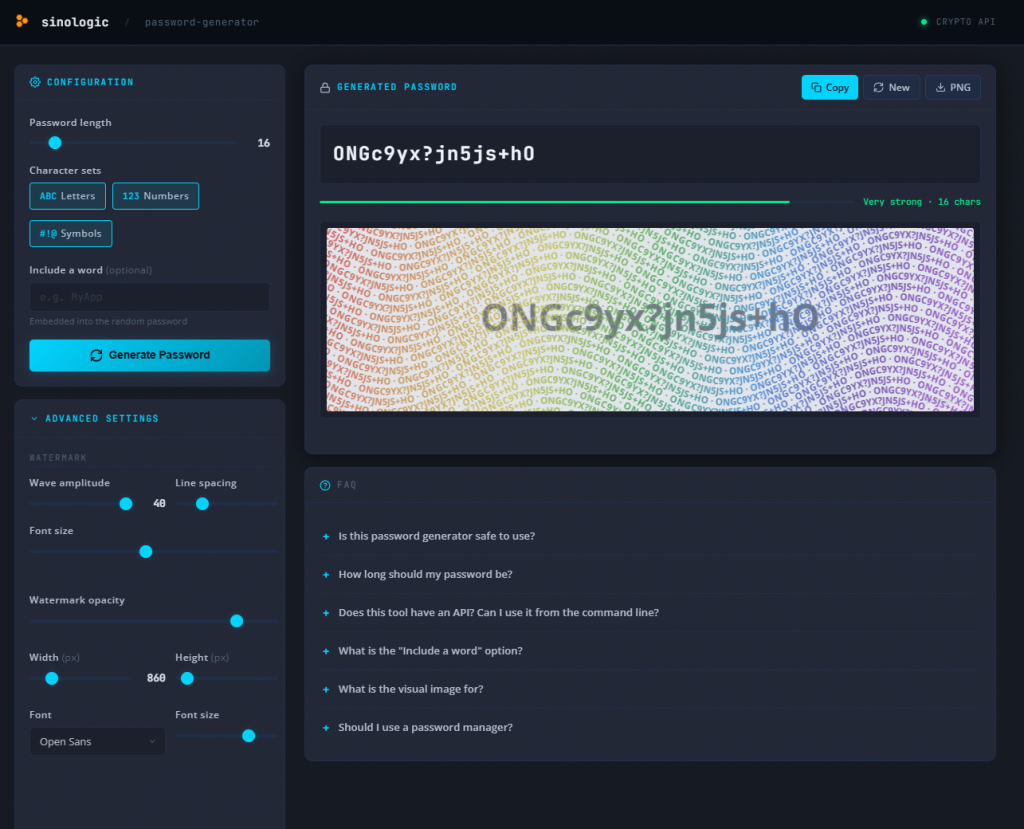Click the green Crypto API status dot
The width and height of the screenshot is (1024, 829).
click(923, 21)
